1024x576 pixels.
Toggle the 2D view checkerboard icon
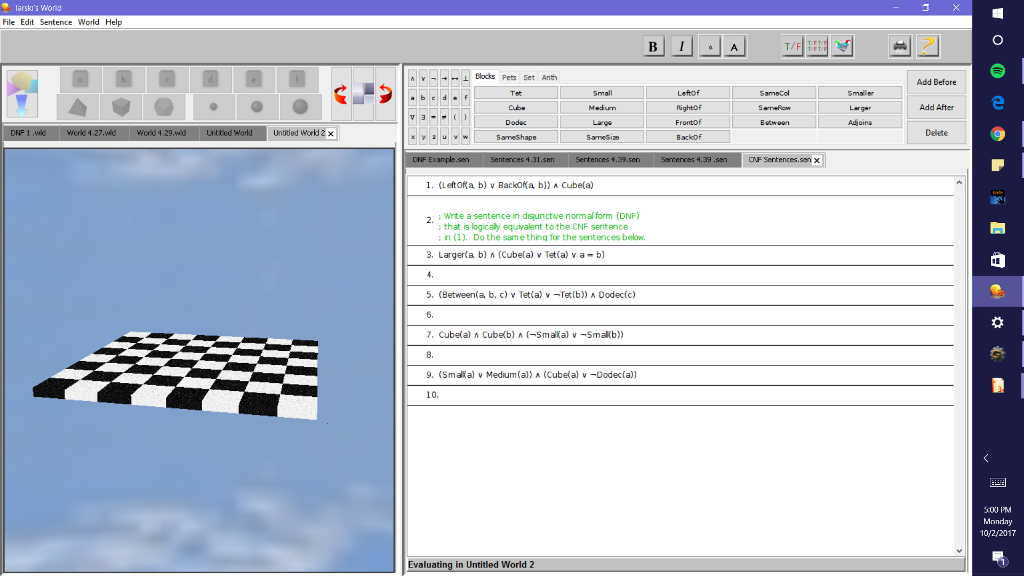(x=363, y=94)
